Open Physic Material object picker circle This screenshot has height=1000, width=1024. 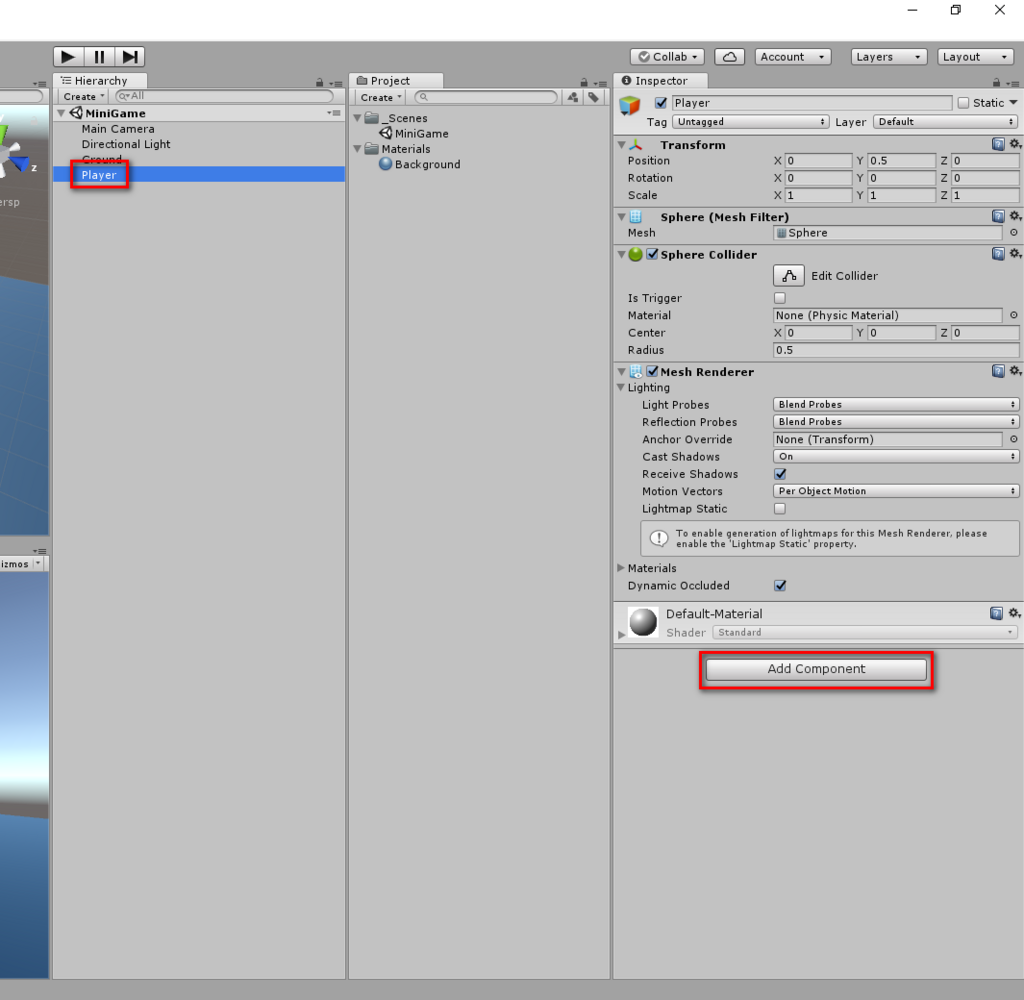[1014, 315]
